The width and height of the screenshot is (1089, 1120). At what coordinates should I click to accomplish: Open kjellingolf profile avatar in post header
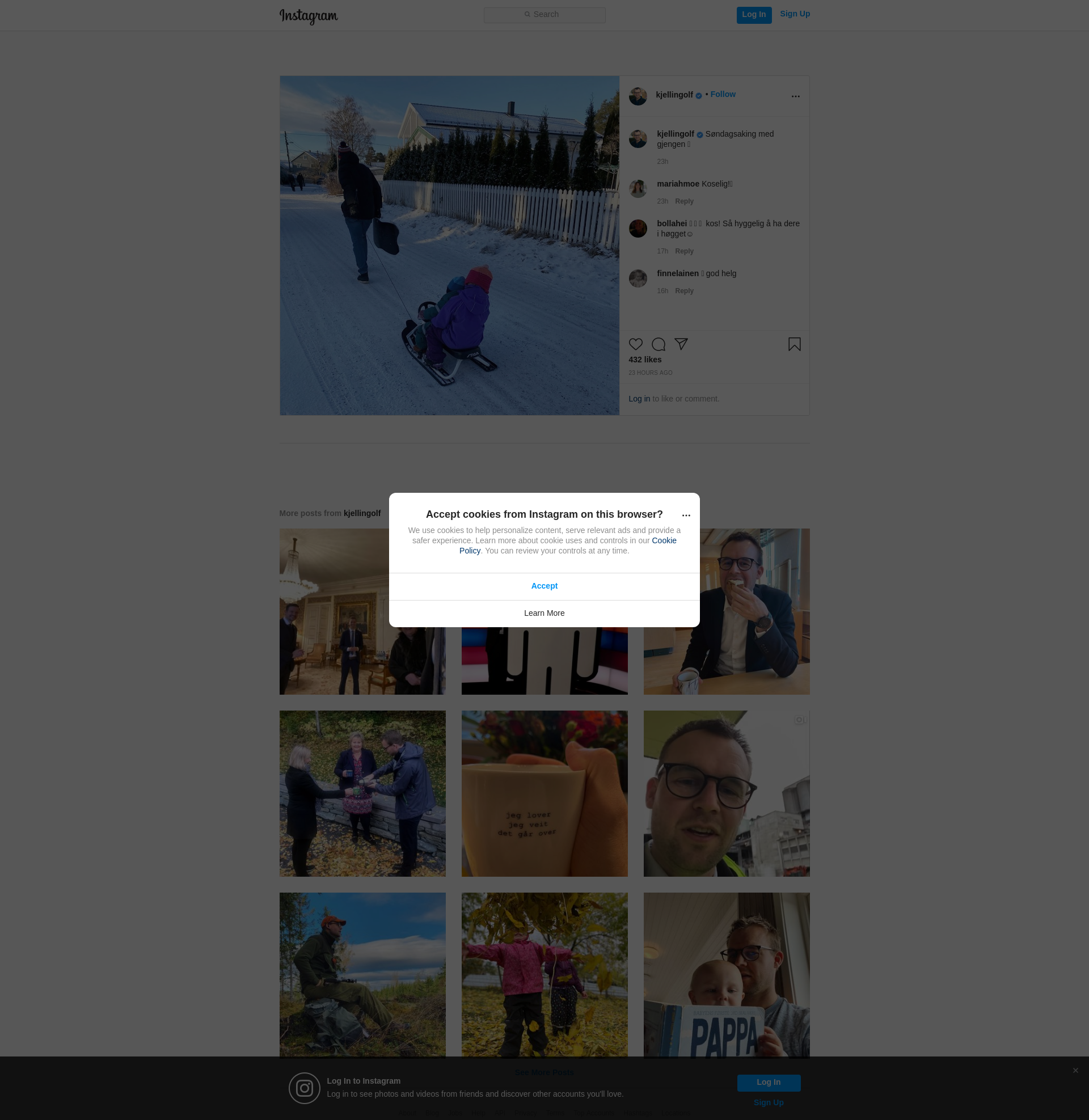coord(638,96)
